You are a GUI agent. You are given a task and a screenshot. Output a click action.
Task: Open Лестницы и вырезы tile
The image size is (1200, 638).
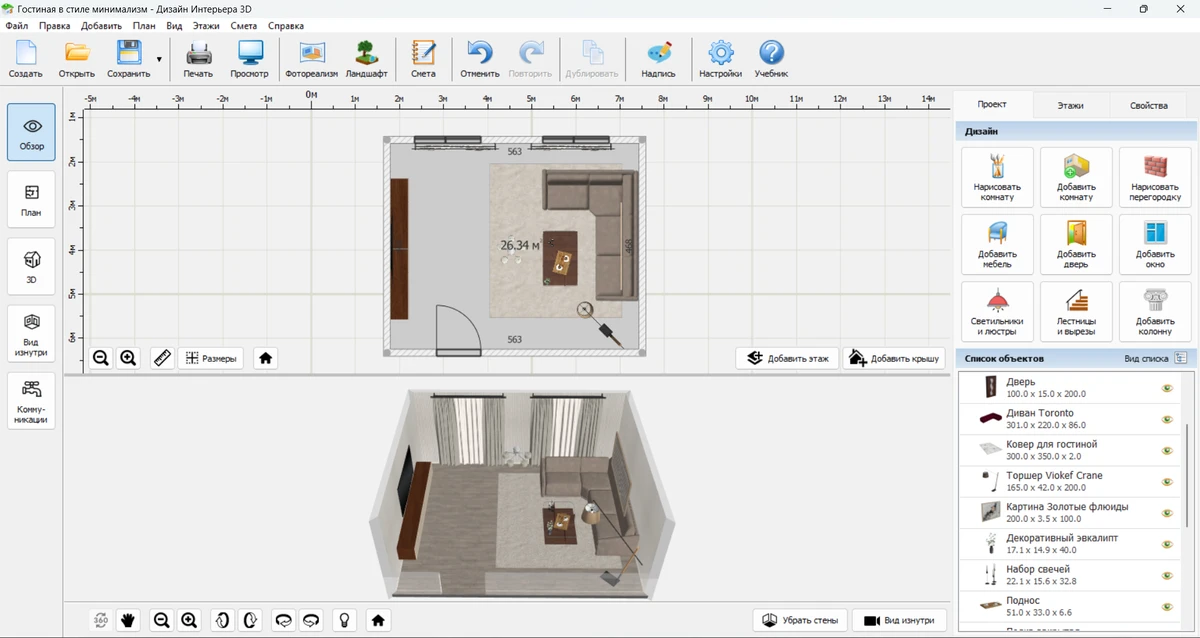[x=1076, y=311]
